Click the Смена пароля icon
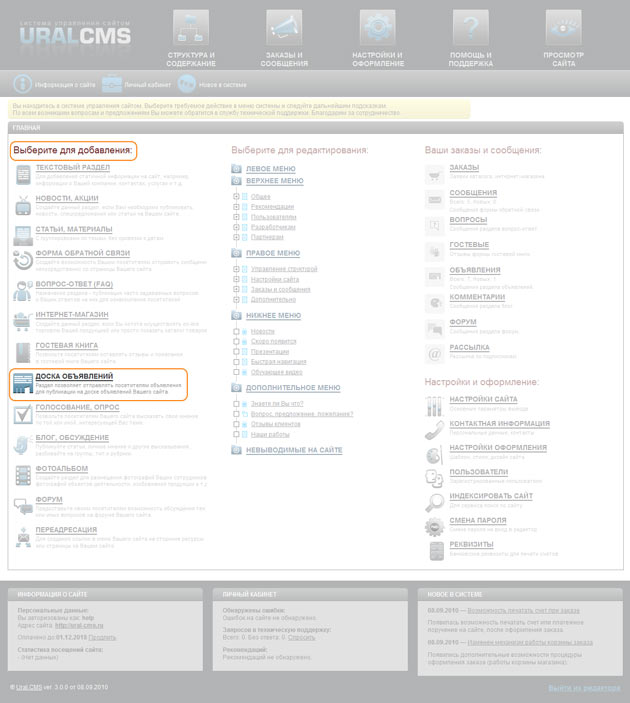This screenshot has width=630, height=703. [x=435, y=527]
